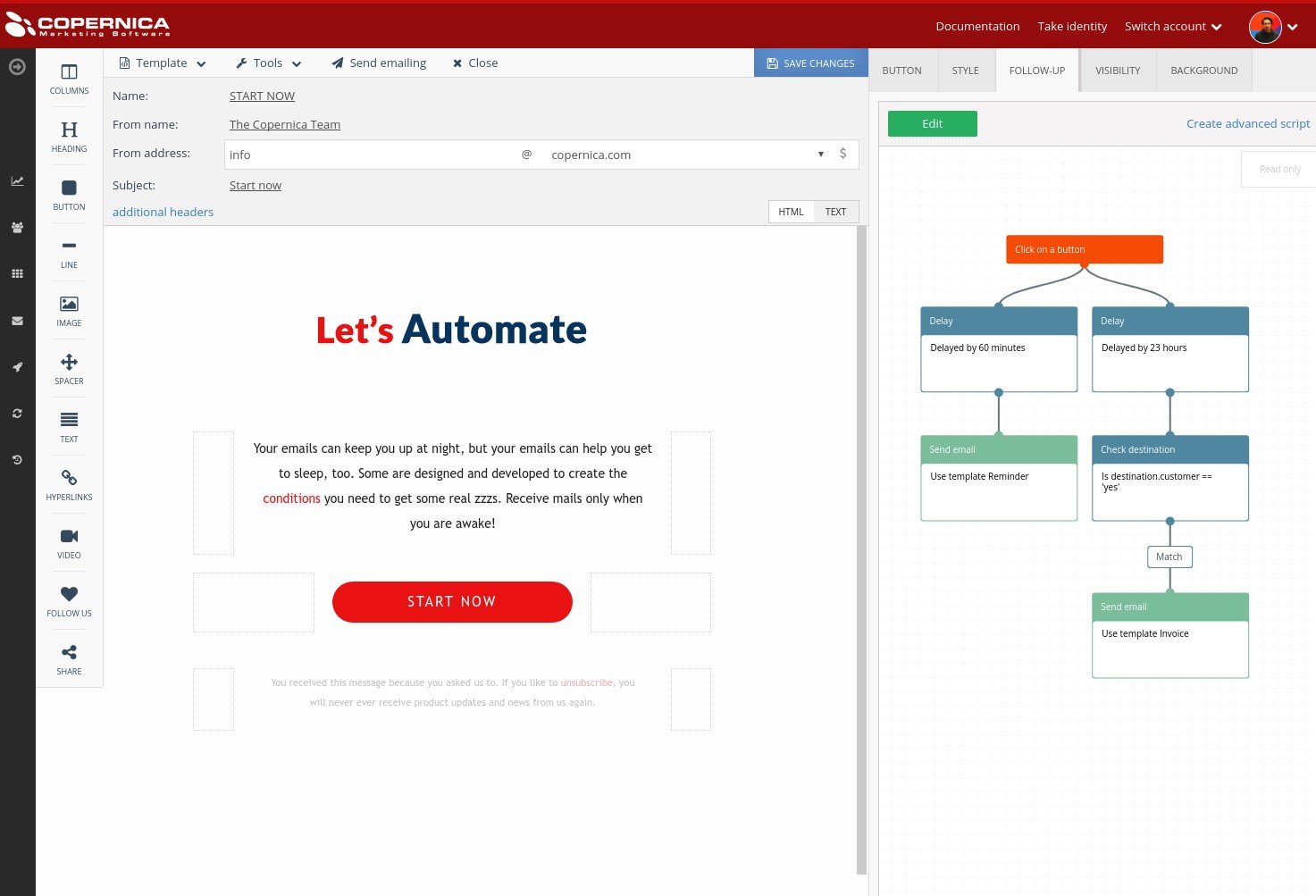Open the envelope icon in dark sidebar
The height and width of the screenshot is (896, 1316).
17,320
